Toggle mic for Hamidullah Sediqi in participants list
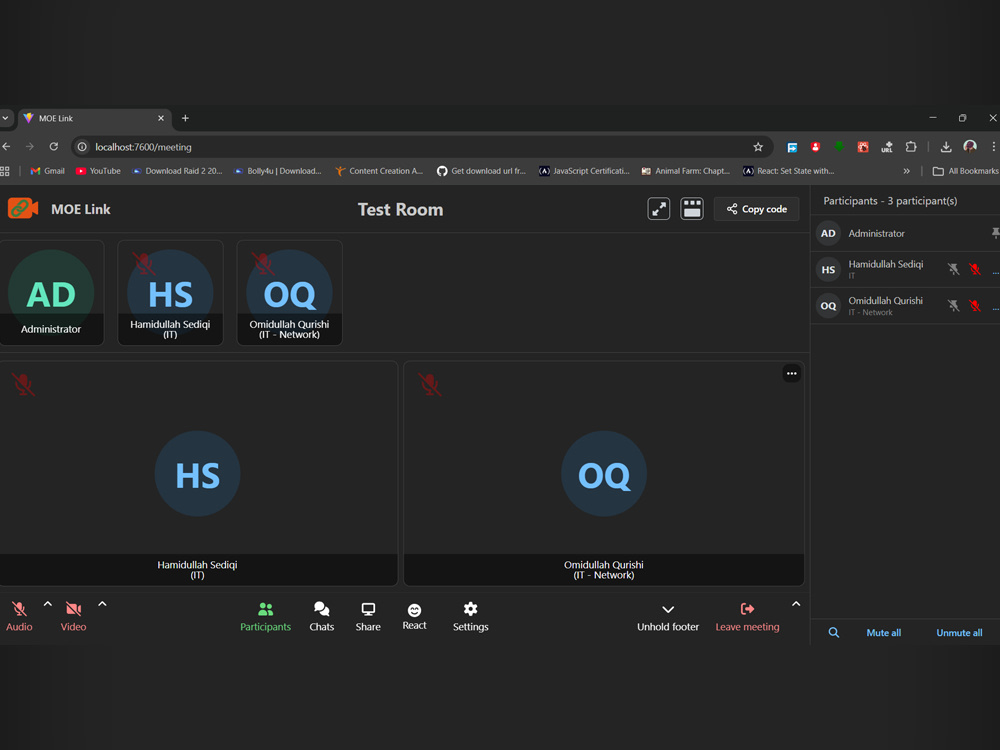Image resolution: width=1000 pixels, height=750 pixels. (x=975, y=269)
